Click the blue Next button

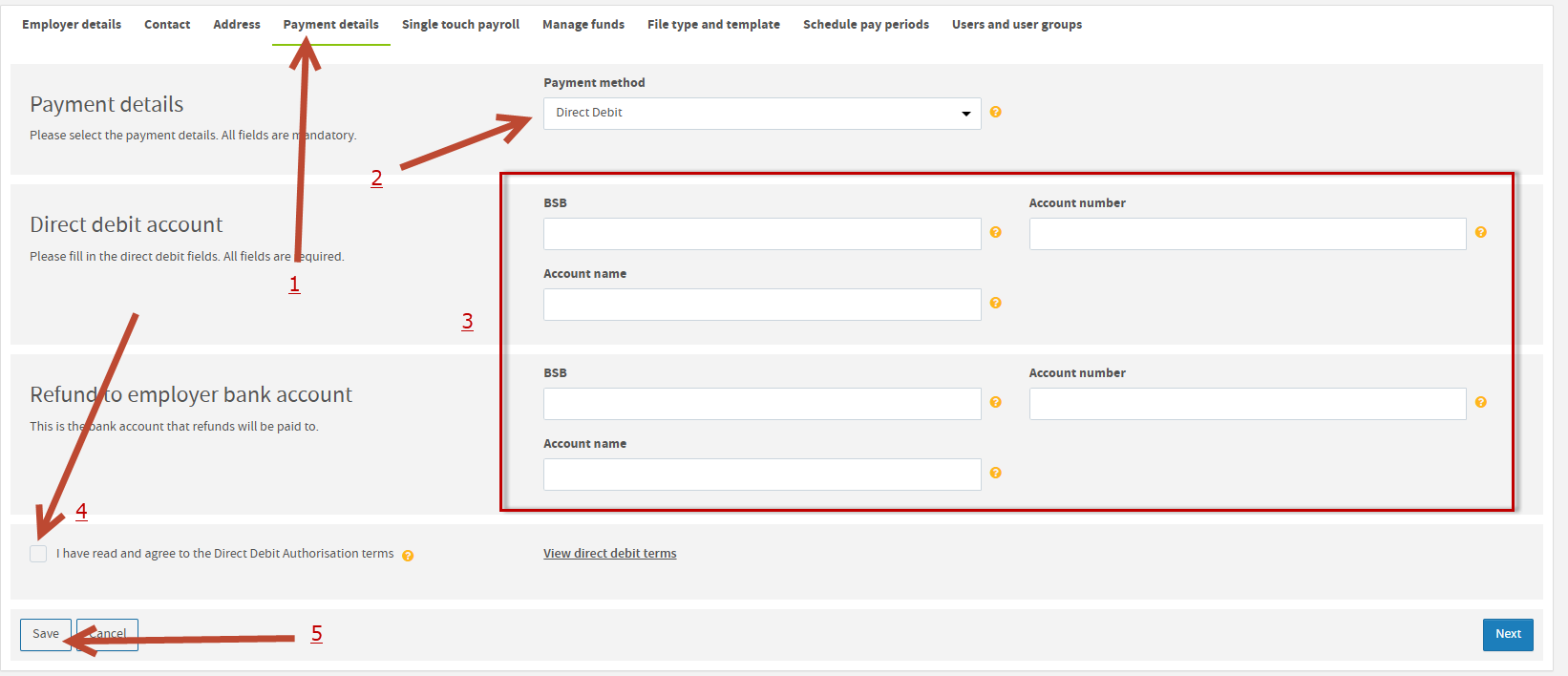[x=1507, y=634]
